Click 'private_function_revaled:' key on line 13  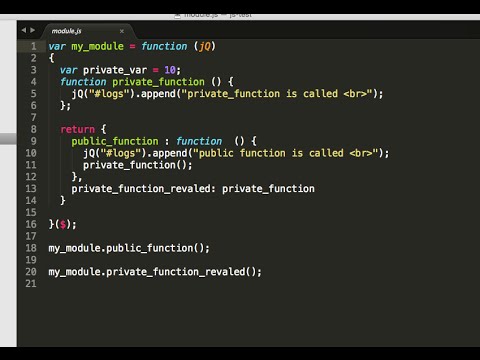tap(143, 189)
